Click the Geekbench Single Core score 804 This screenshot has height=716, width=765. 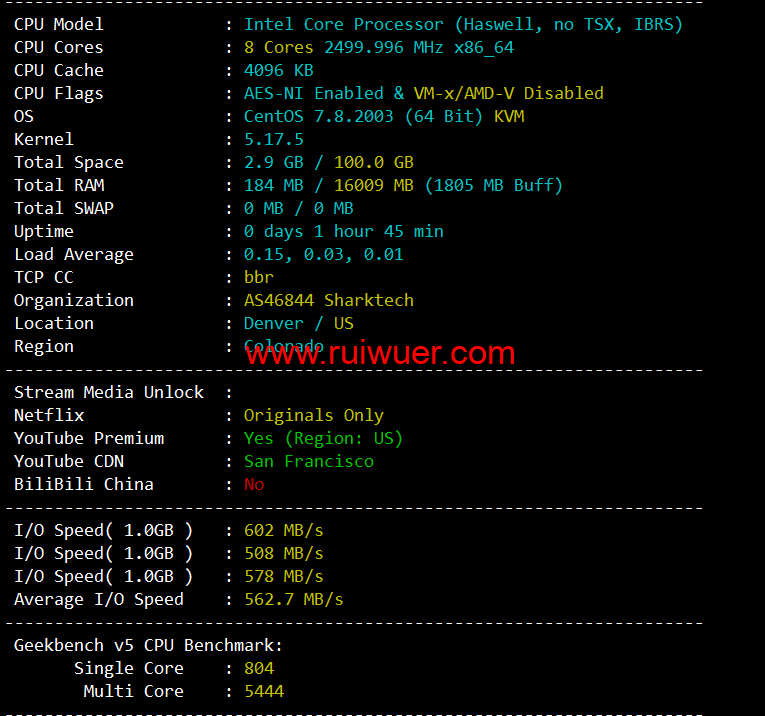259,669
